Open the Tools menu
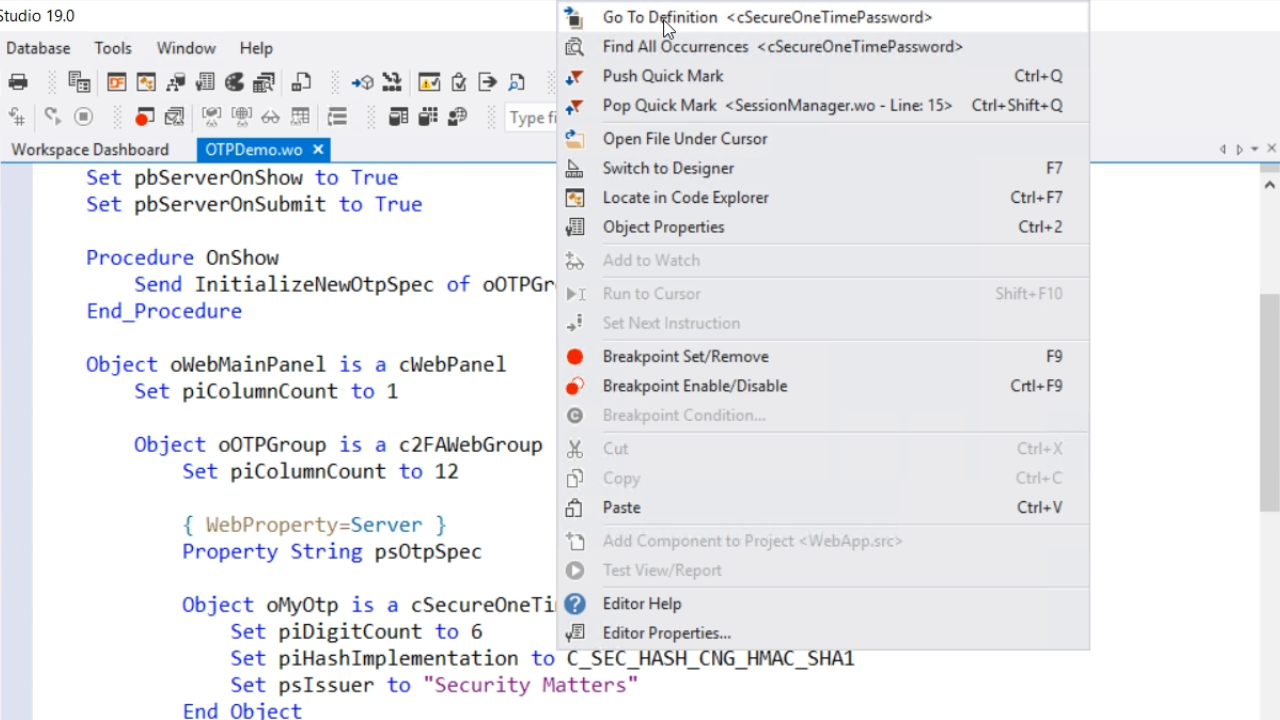The width and height of the screenshot is (1280, 720). 113,48
